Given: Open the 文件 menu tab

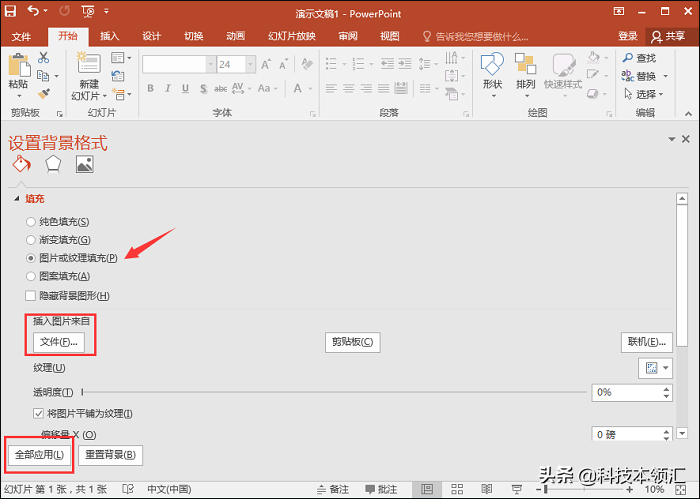Looking at the screenshot, I should click(21, 36).
